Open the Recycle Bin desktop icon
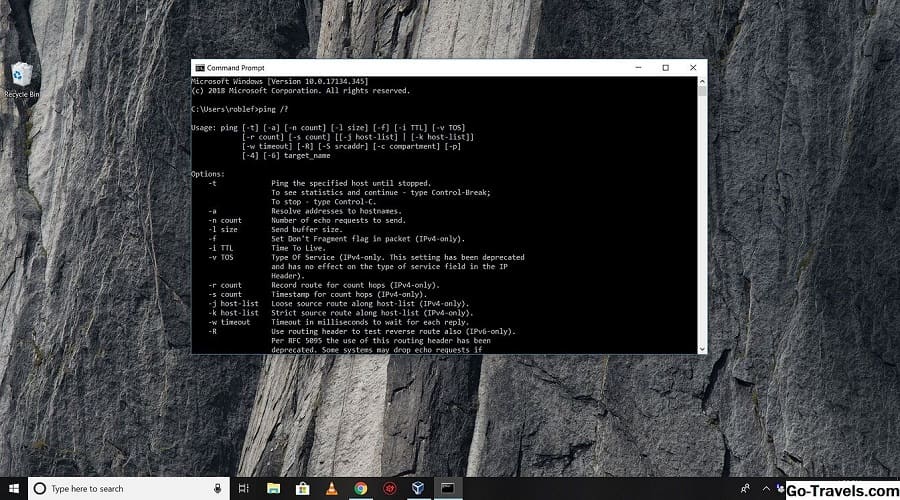Image resolution: width=900 pixels, height=500 pixels. click(x=21, y=78)
